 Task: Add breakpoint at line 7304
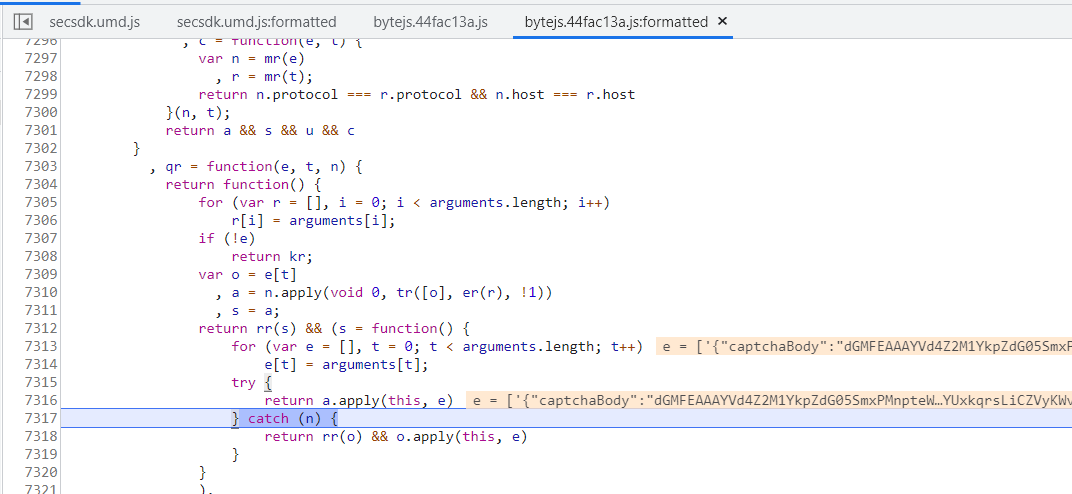40,184
